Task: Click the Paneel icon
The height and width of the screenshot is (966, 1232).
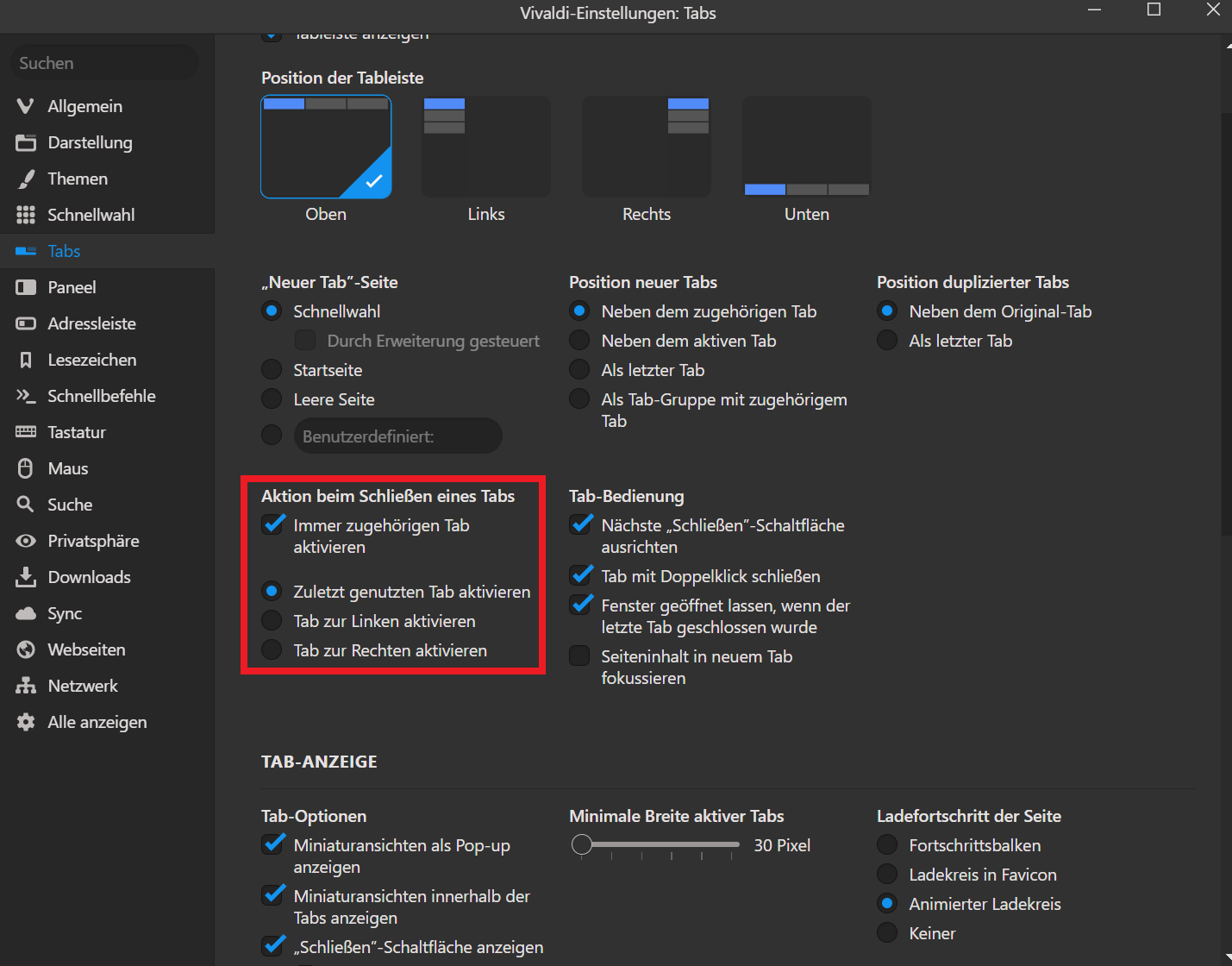Action: pos(26,287)
